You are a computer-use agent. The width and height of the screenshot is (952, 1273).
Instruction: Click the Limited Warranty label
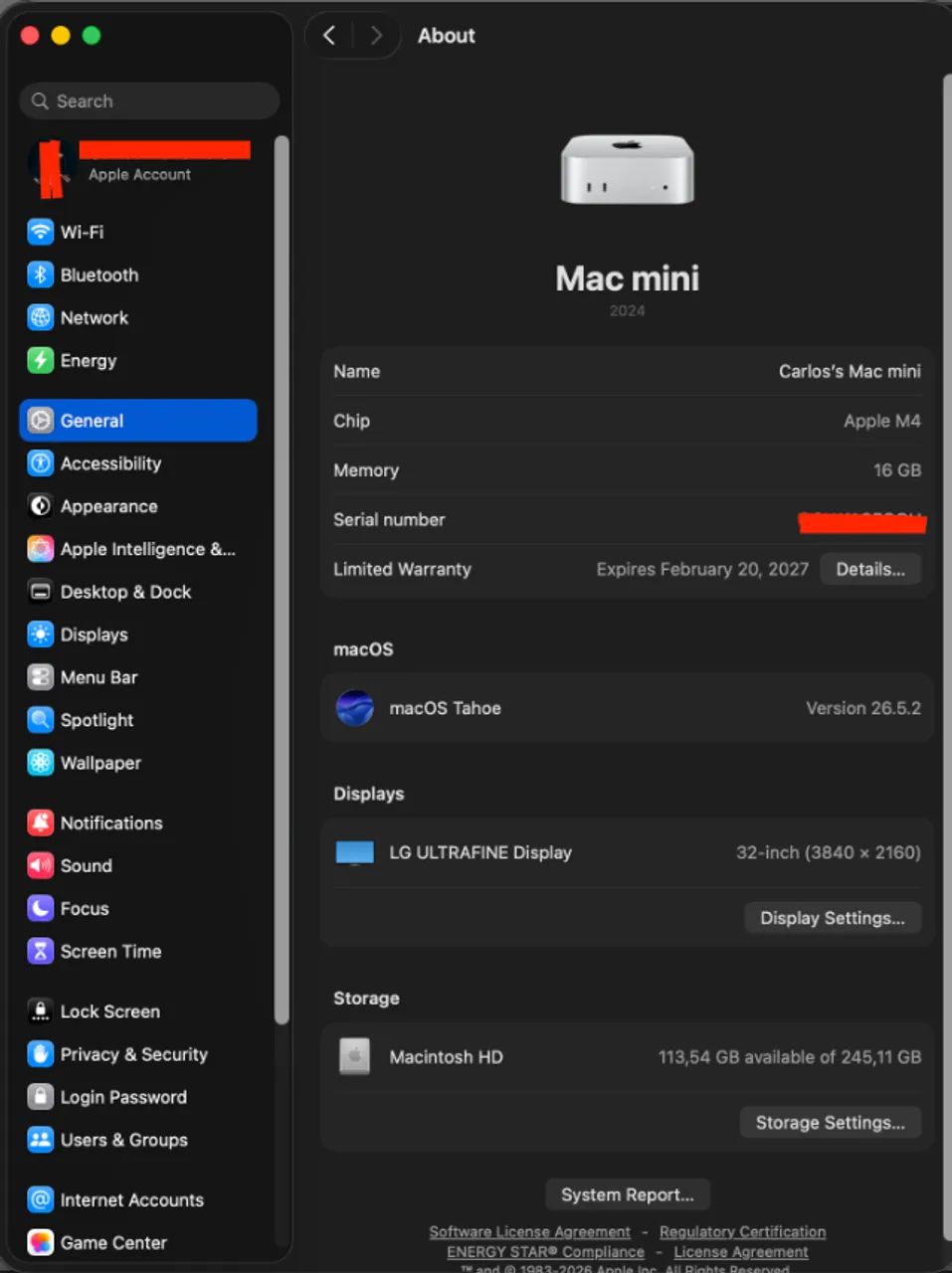pyautogui.click(x=402, y=569)
